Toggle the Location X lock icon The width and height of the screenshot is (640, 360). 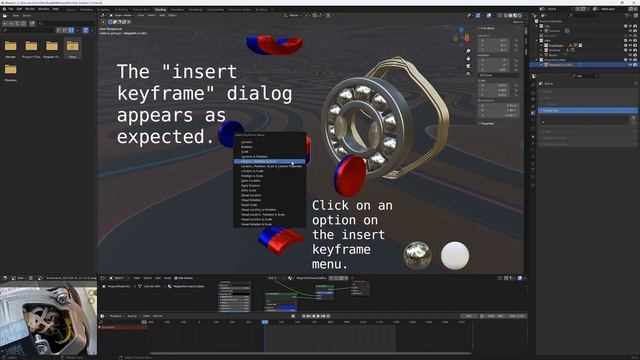(x=516, y=40)
